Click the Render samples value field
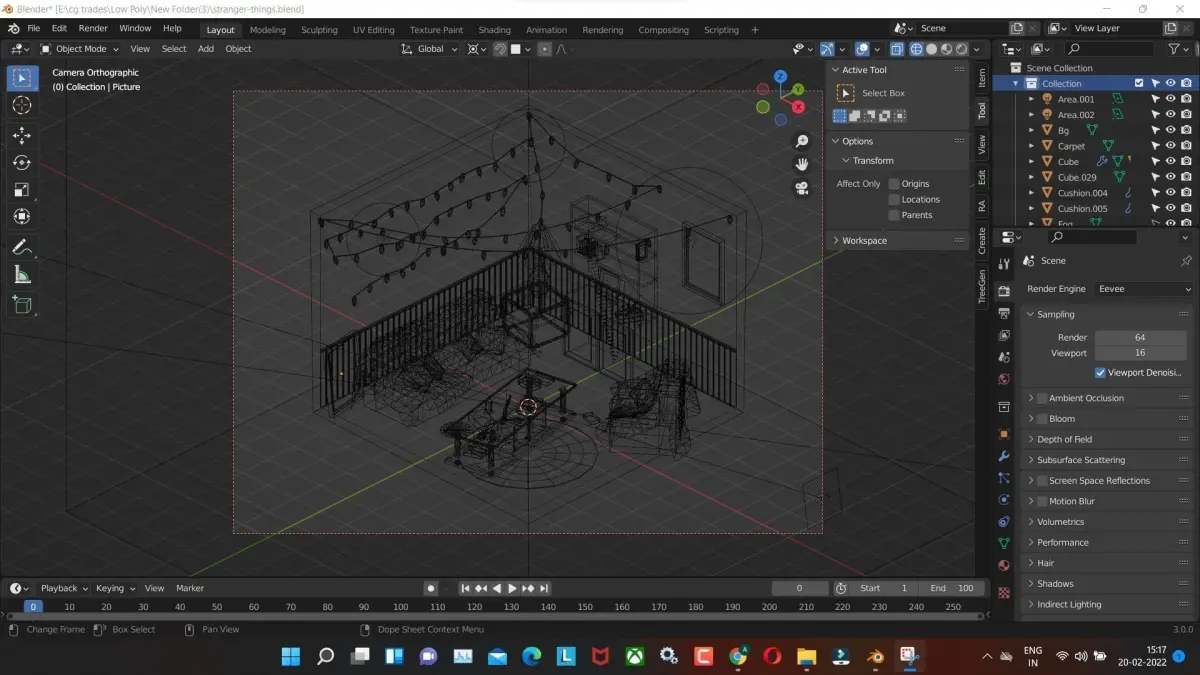The height and width of the screenshot is (675, 1200). (1140, 338)
